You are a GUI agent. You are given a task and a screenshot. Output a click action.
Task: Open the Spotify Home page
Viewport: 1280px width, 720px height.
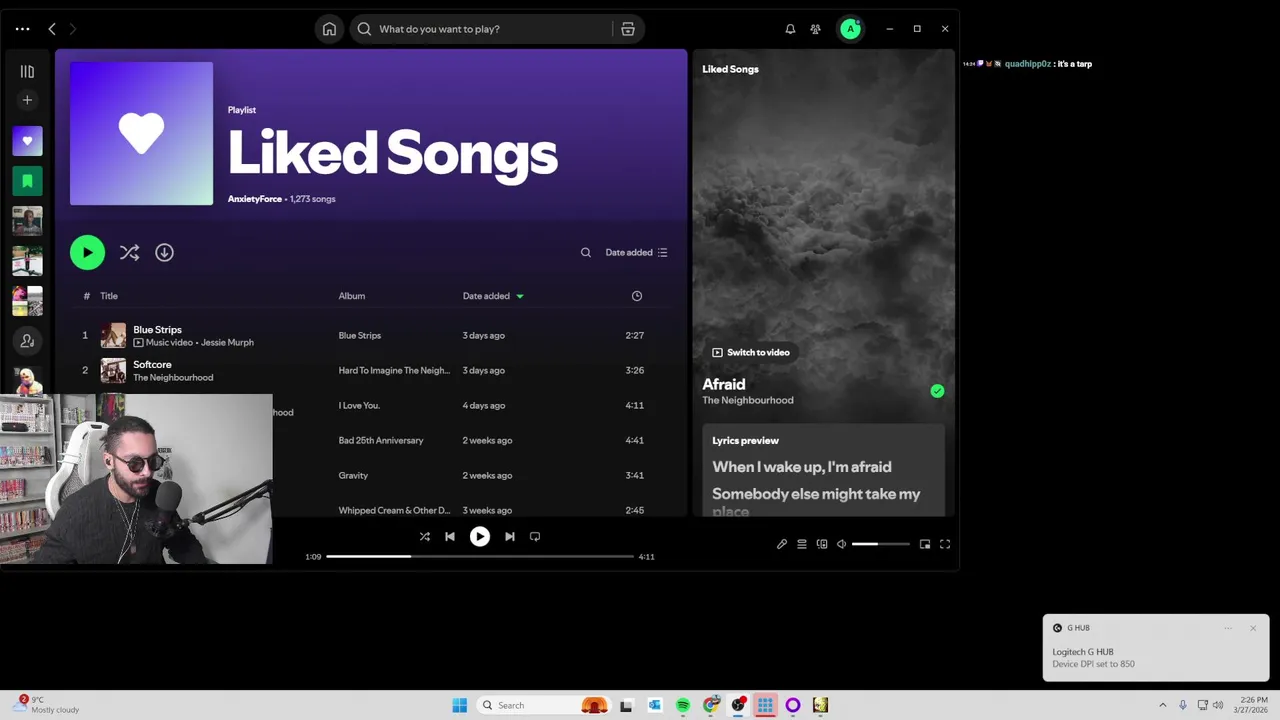(329, 29)
